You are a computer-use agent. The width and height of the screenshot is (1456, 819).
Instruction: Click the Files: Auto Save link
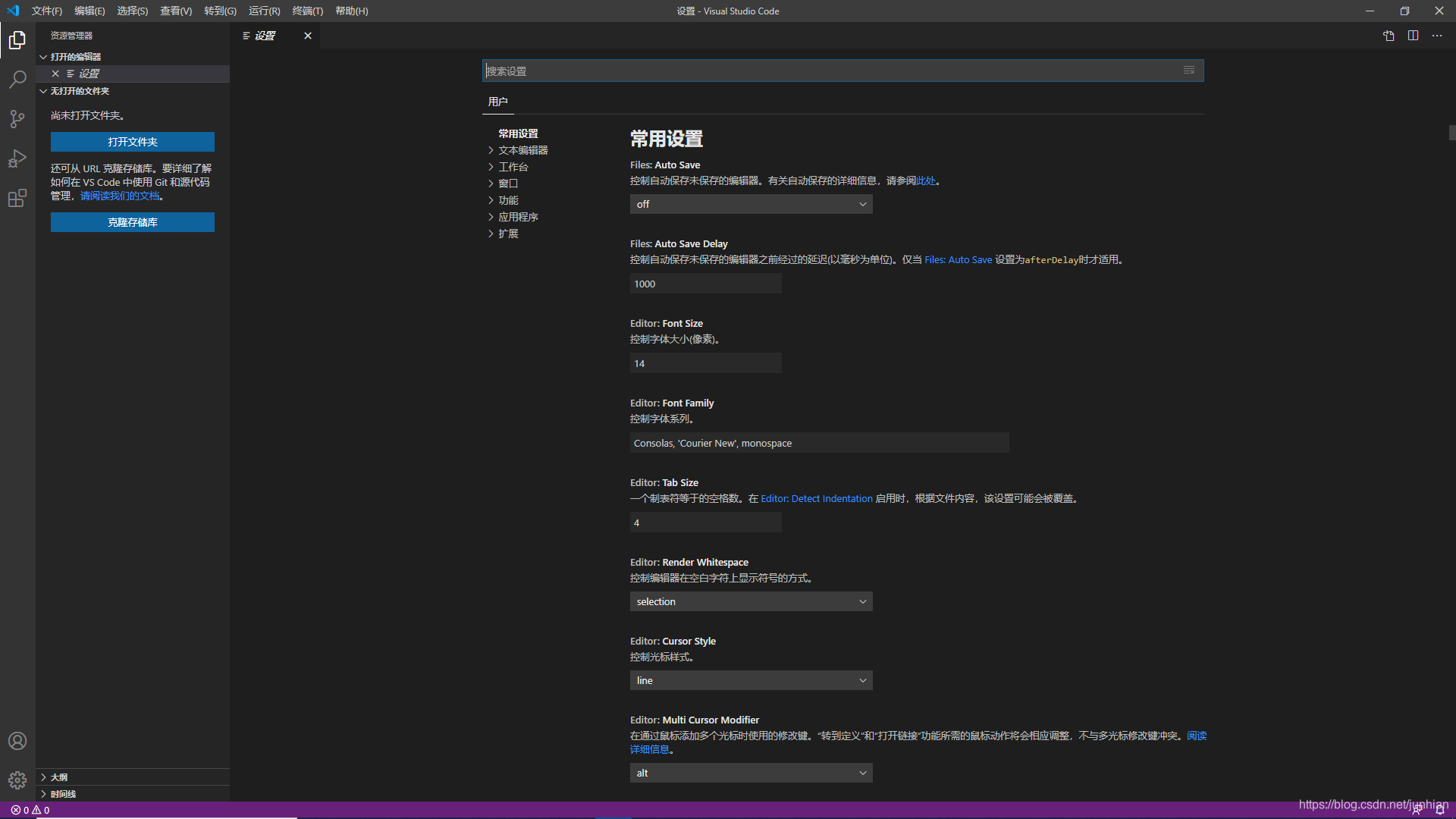click(958, 259)
